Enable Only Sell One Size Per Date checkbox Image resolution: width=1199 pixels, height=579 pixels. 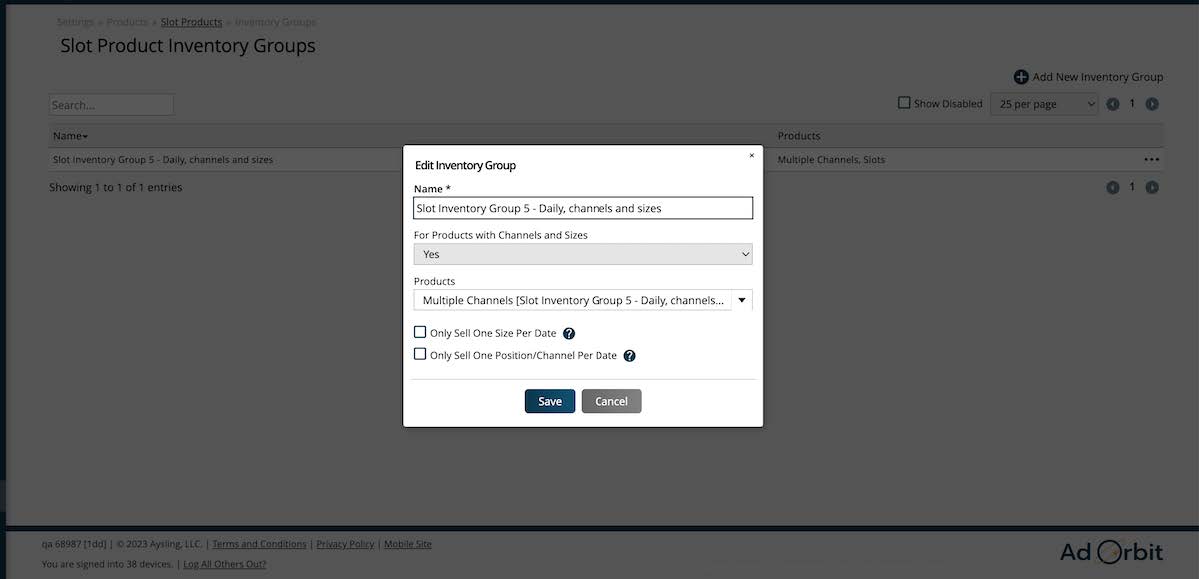[420, 332]
